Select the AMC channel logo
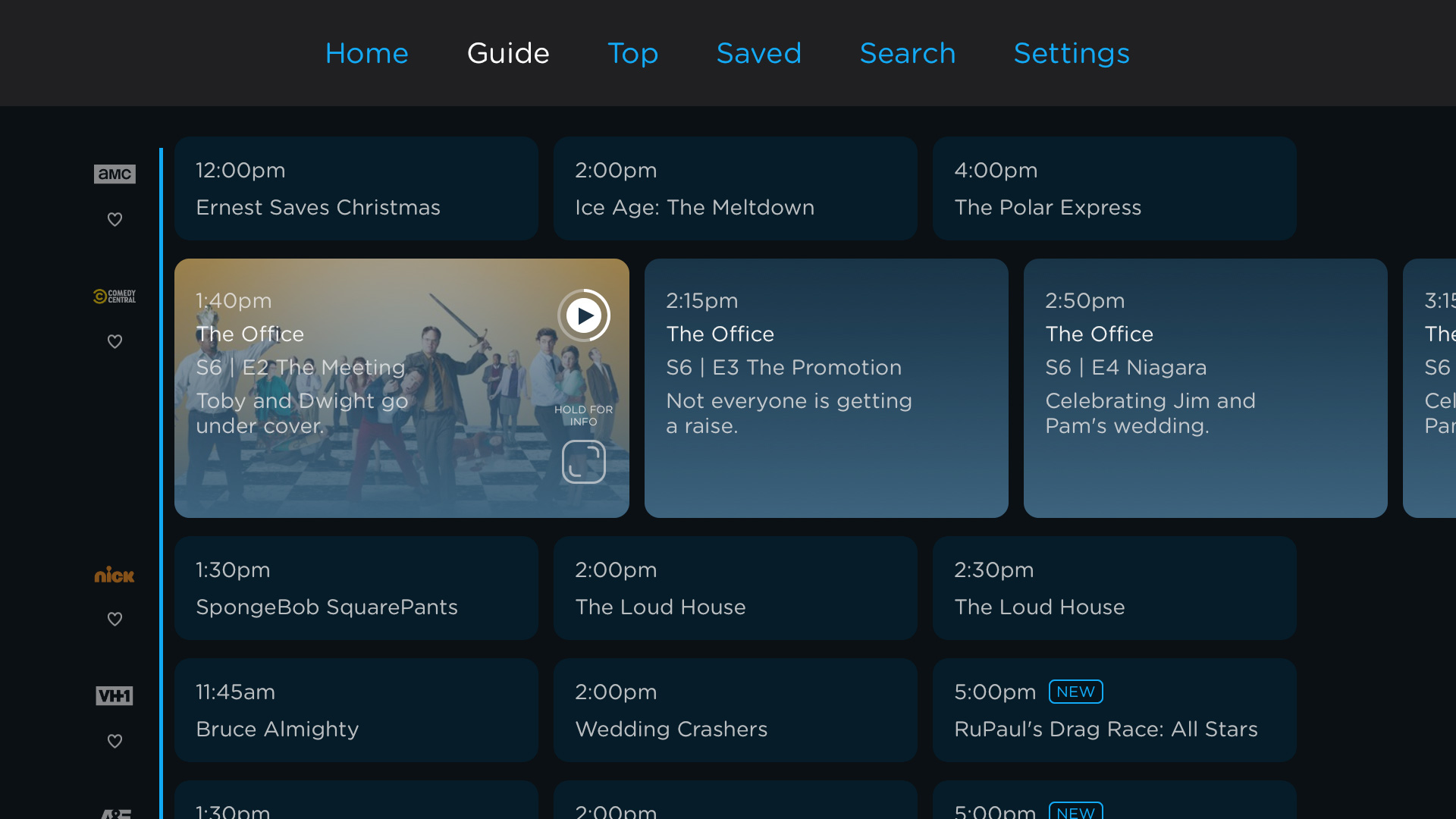Image resolution: width=1456 pixels, height=819 pixels. point(115,174)
